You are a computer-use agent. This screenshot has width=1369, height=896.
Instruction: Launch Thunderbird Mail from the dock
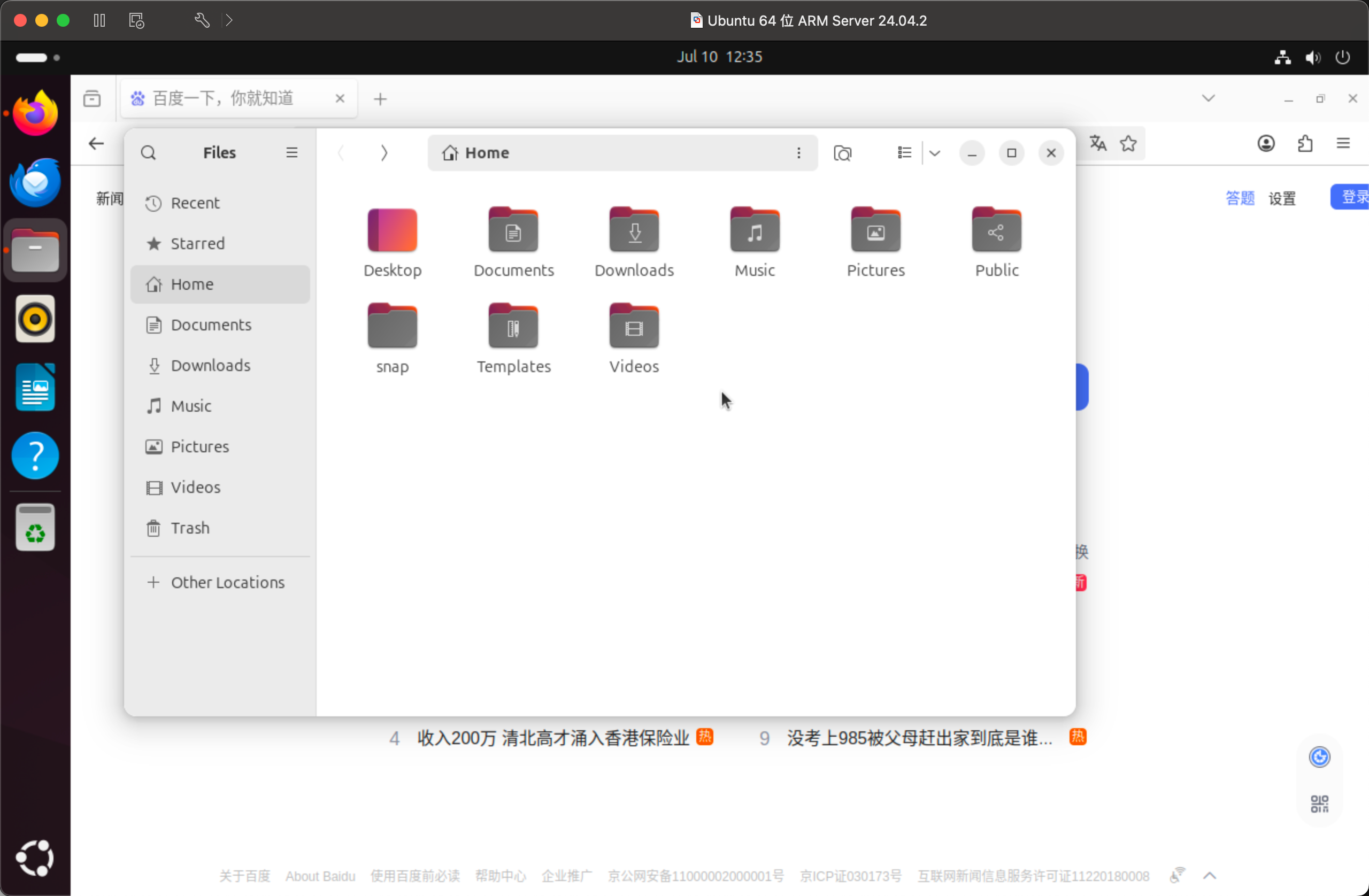[35, 182]
